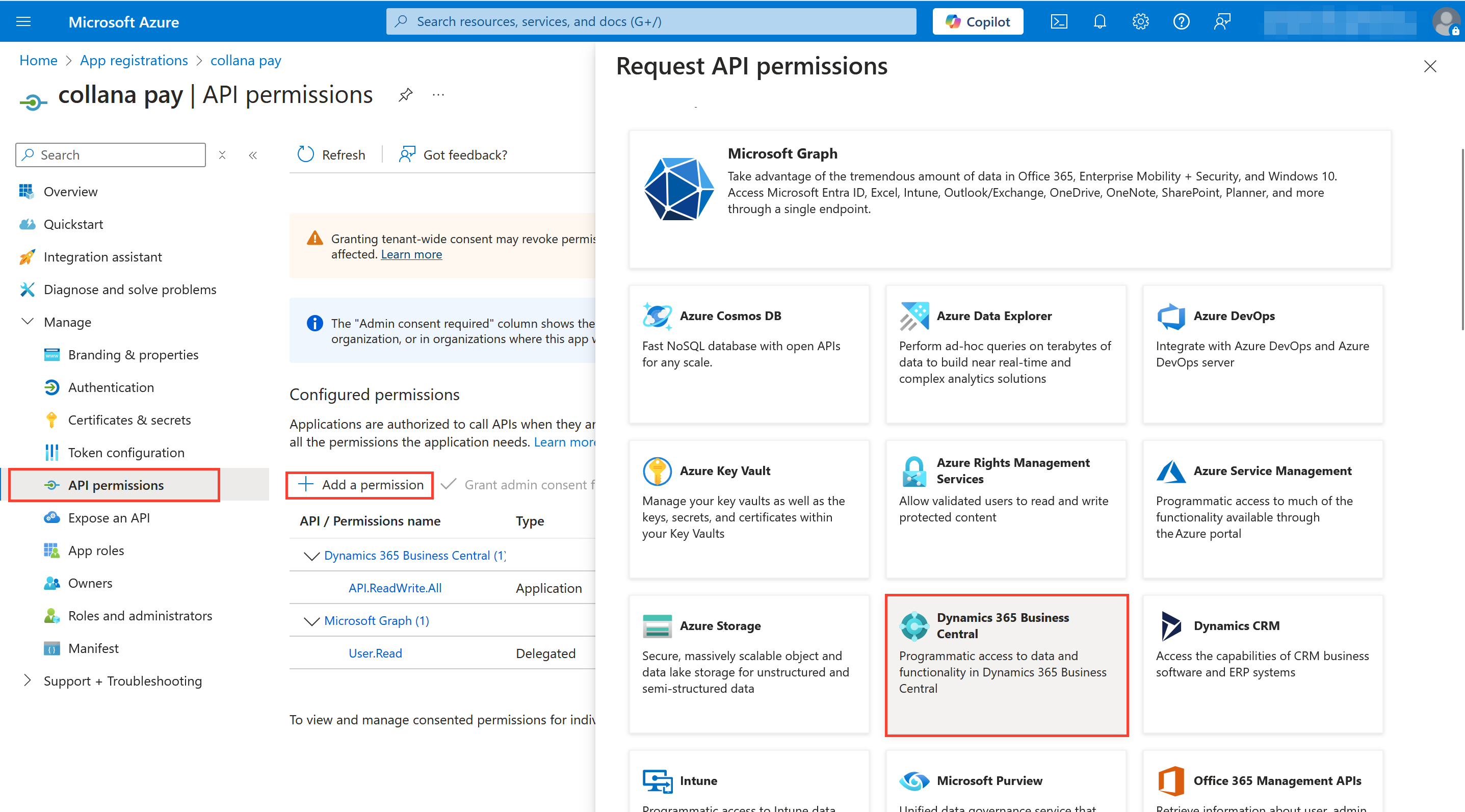Image resolution: width=1465 pixels, height=812 pixels.
Task: Open the more options ellipsis
Action: [438, 94]
